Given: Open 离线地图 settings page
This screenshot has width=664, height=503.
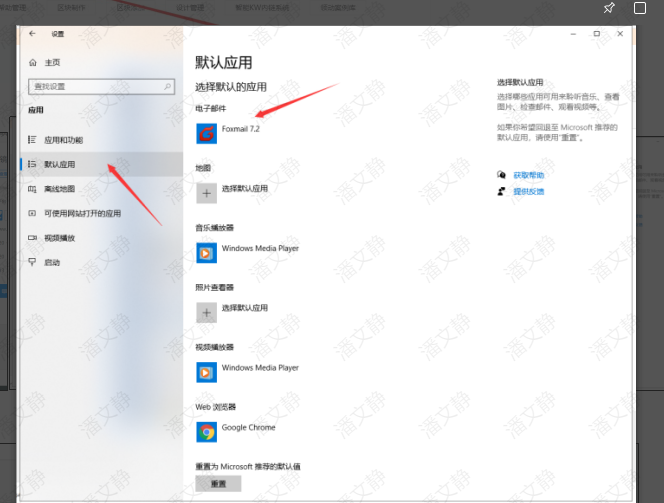Looking at the screenshot, I should tap(59, 189).
